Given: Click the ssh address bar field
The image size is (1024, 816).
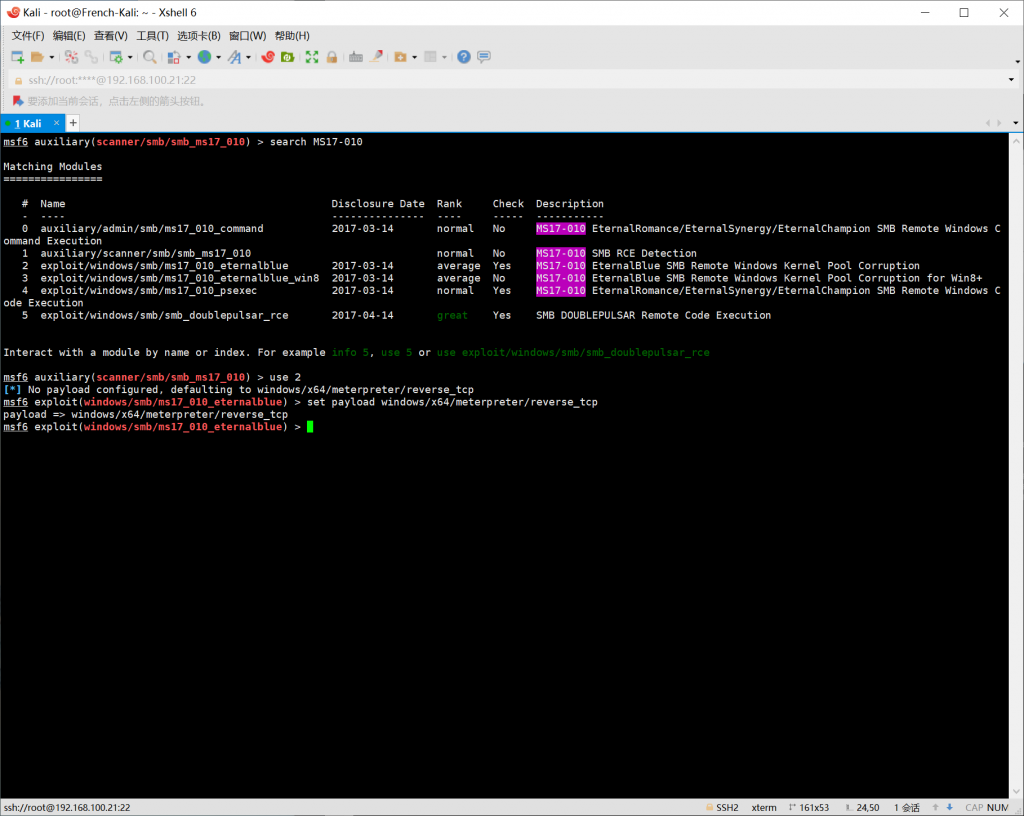Looking at the screenshot, I should coord(509,80).
